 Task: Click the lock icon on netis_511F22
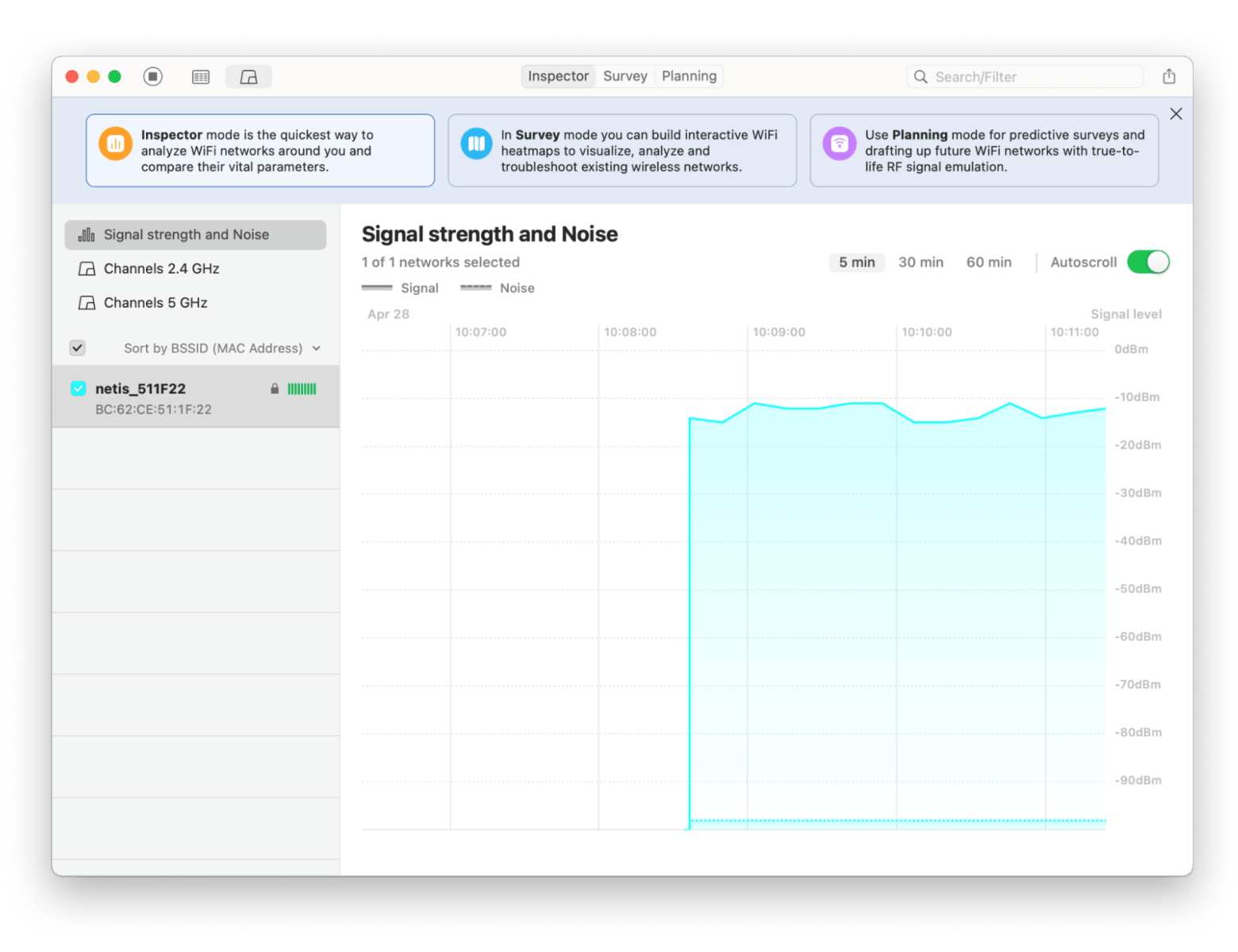coord(275,389)
